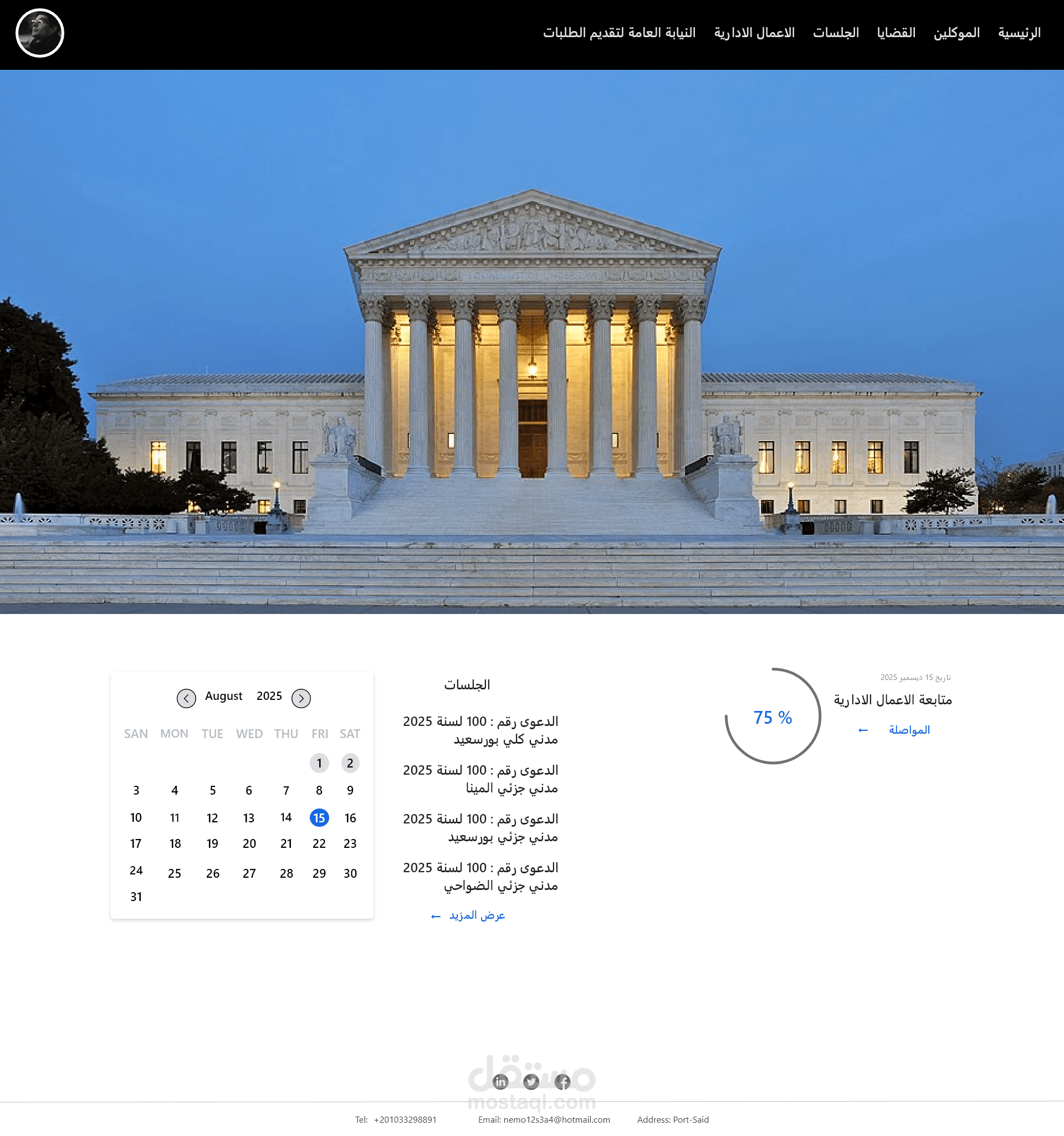Open the August month selector
The width and height of the screenshot is (1064, 1136).
tap(223, 696)
